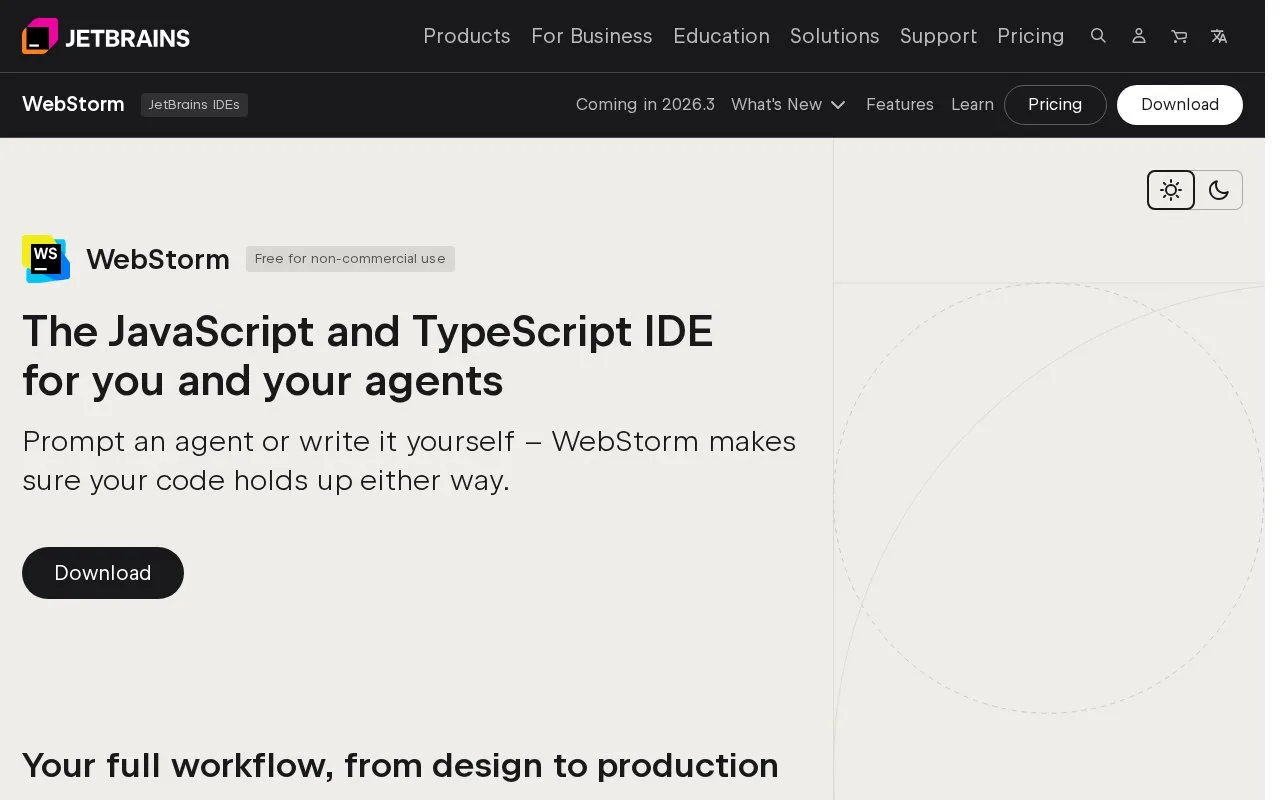
Task: Click the white Download button in header
Action: point(1180,105)
